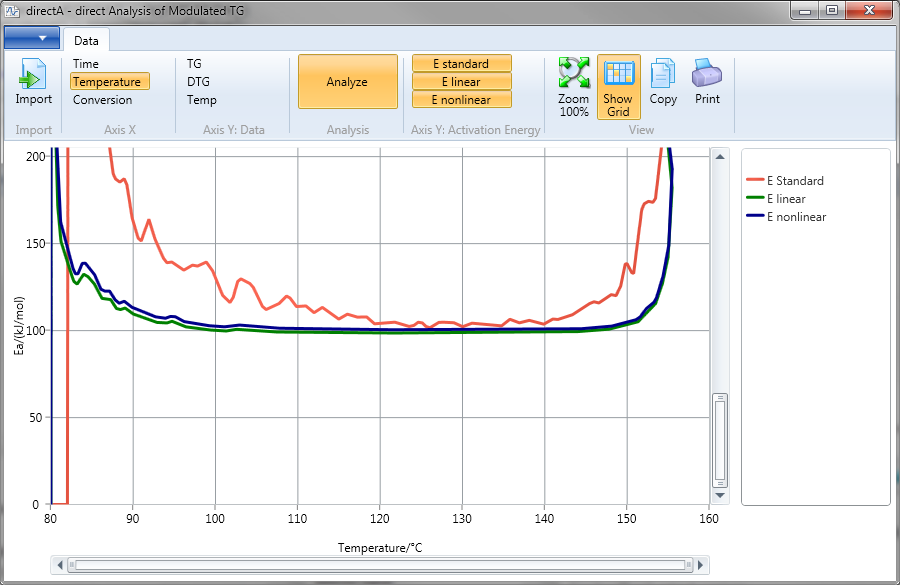Minimize the directA window

click(x=805, y=11)
